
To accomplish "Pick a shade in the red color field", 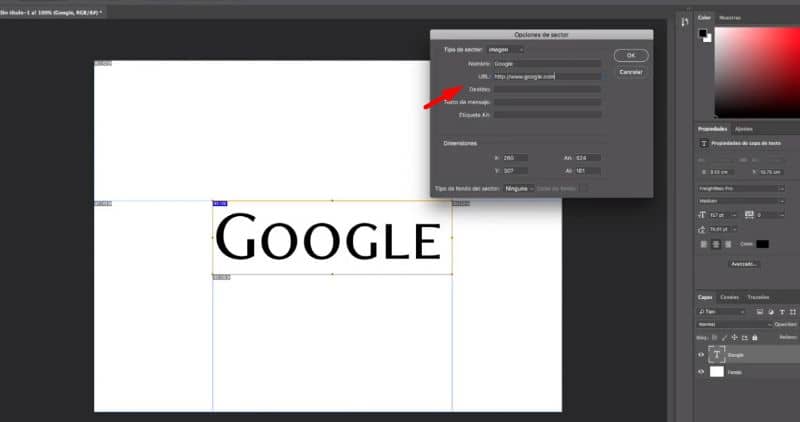I will (757, 72).
